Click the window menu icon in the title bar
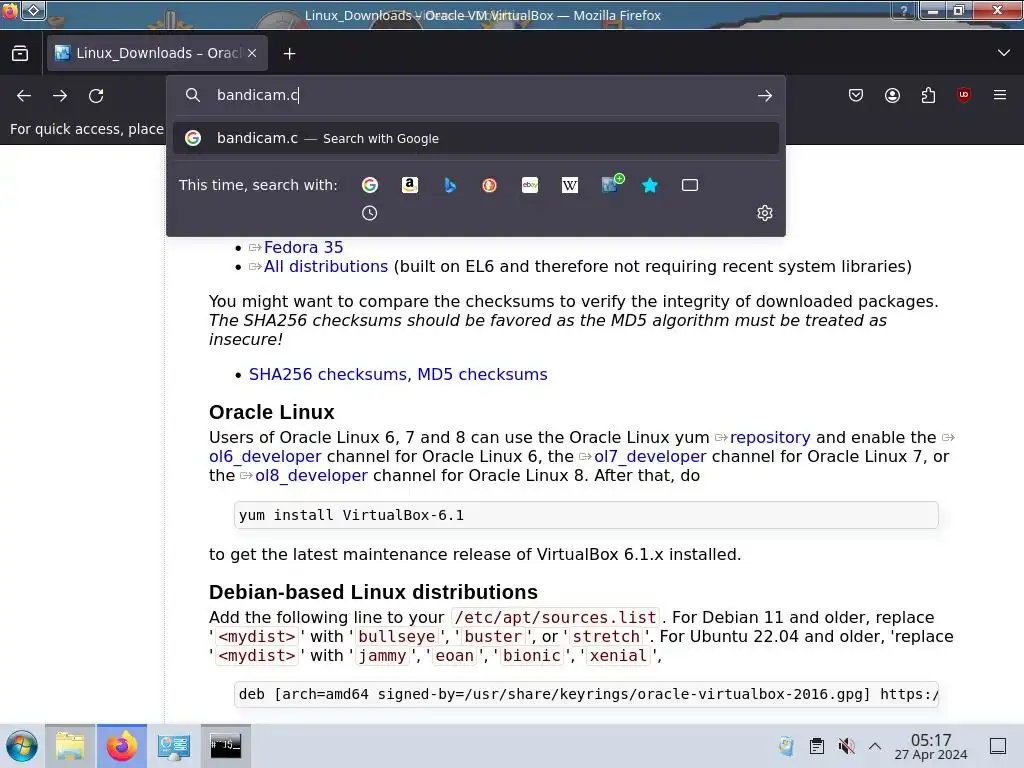 point(10,10)
